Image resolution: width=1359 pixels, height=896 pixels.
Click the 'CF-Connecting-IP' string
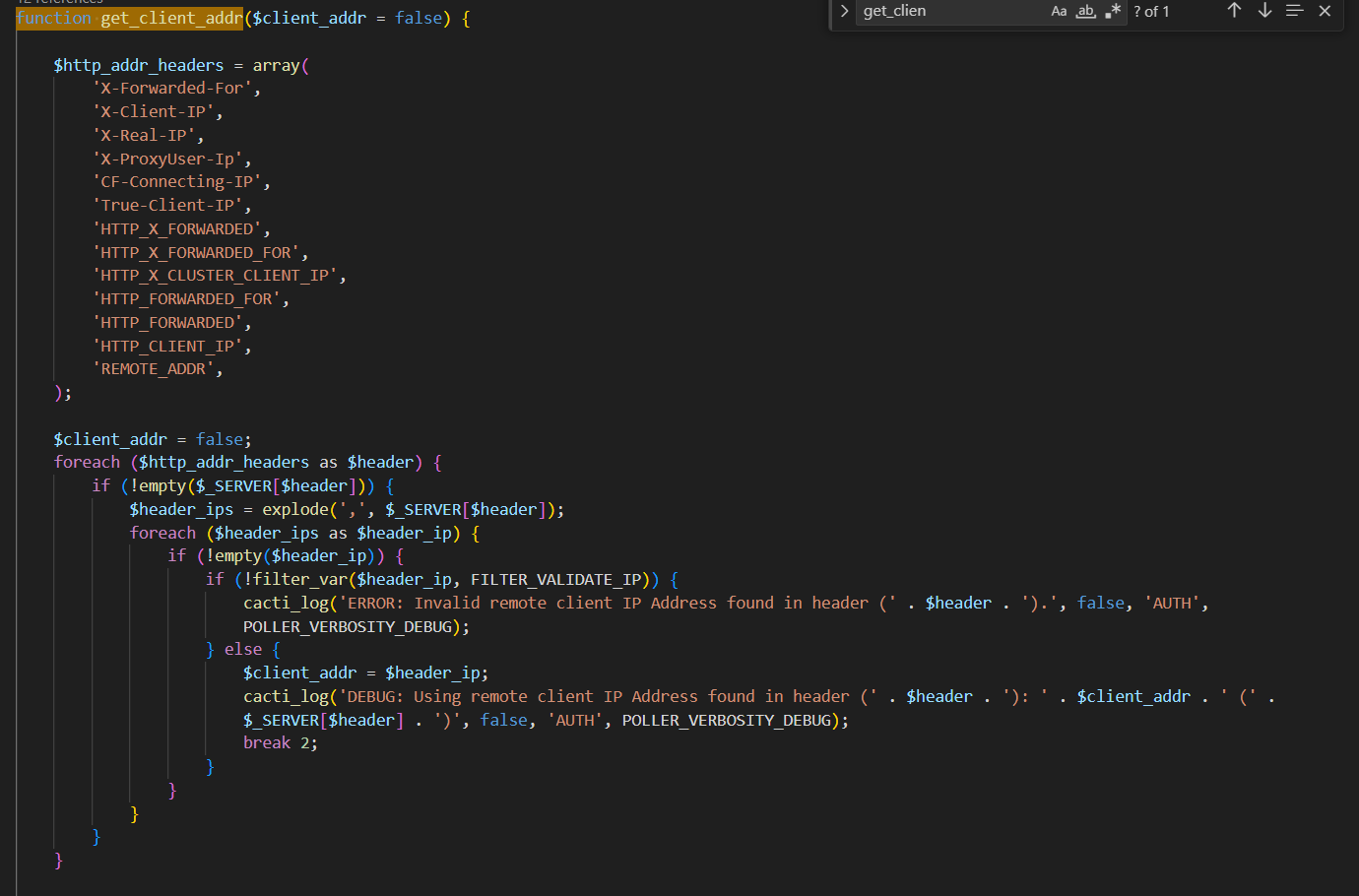pyautogui.click(x=177, y=182)
